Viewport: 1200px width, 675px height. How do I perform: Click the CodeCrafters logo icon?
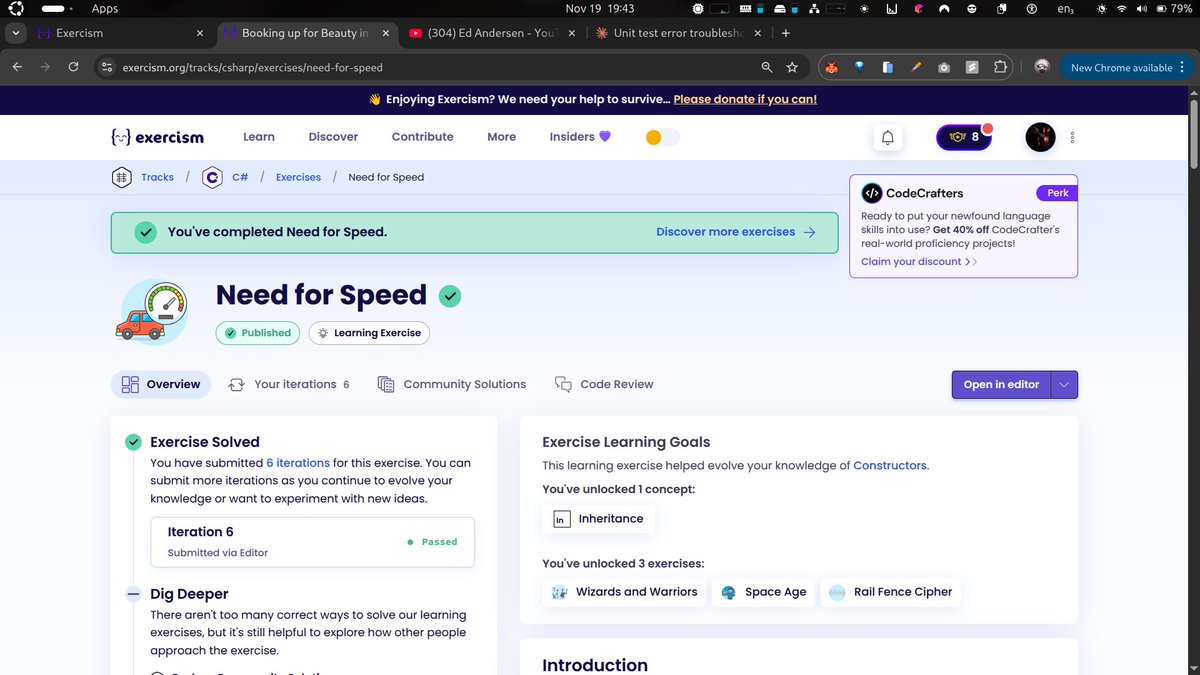pyautogui.click(x=874, y=192)
